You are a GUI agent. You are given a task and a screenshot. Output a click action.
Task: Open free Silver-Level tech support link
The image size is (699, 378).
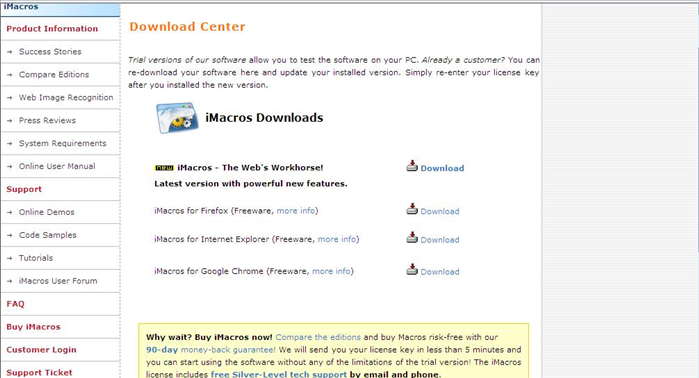click(279, 374)
